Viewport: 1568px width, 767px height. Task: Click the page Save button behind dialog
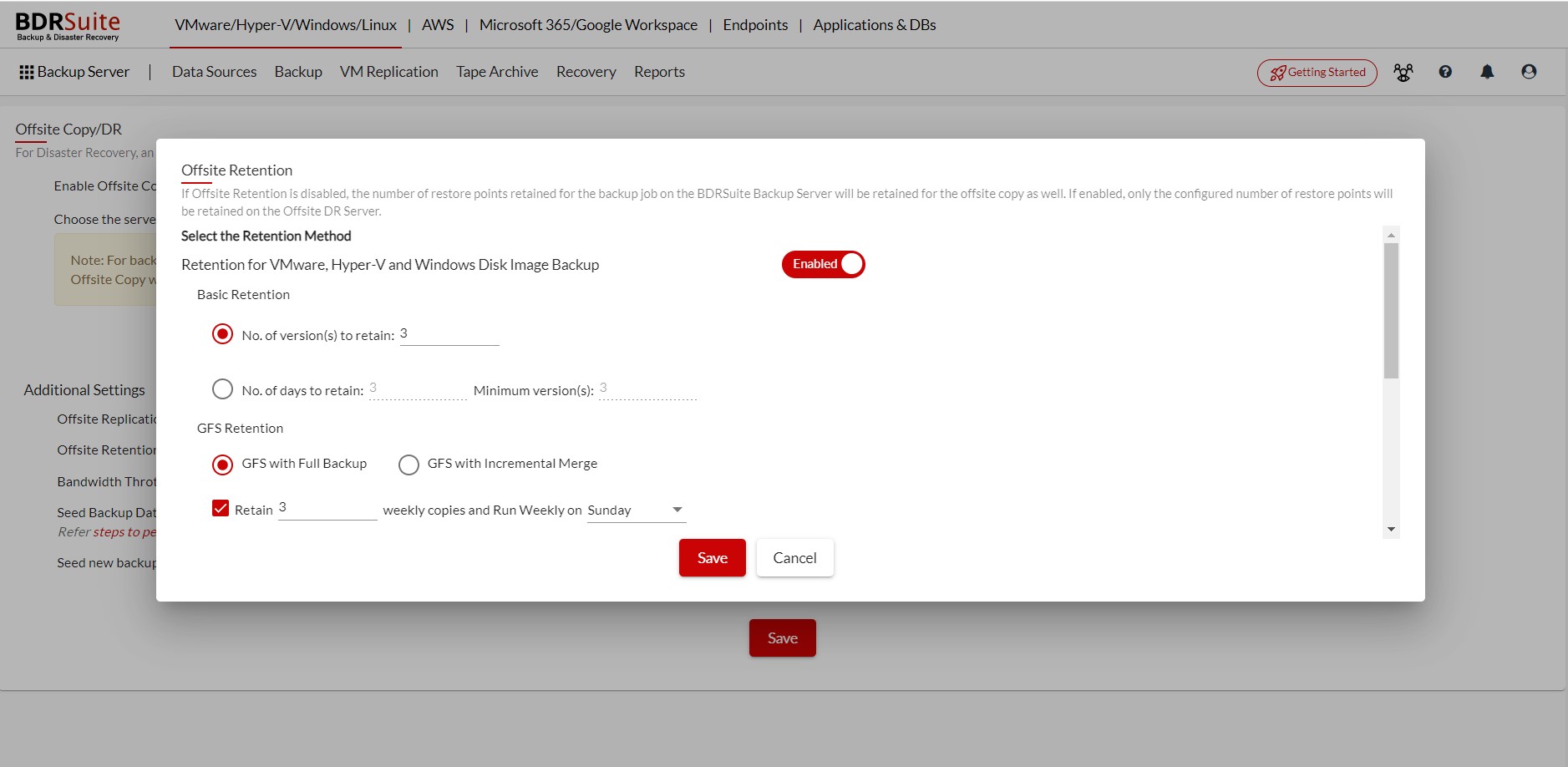[x=783, y=638]
